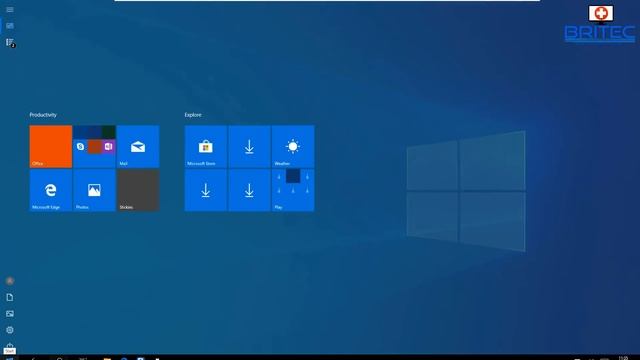Viewport: 640px width, 360px height.
Task: Open the user account avatar menu
Action: (10, 281)
